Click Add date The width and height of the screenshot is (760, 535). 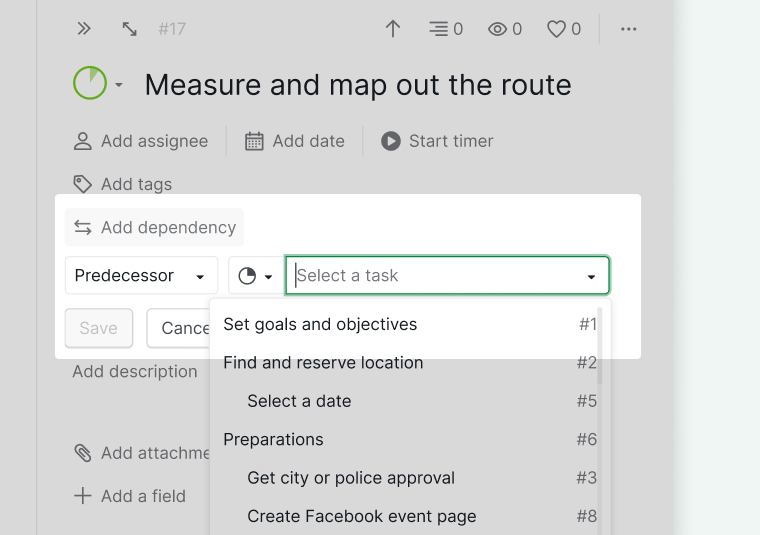(x=294, y=141)
